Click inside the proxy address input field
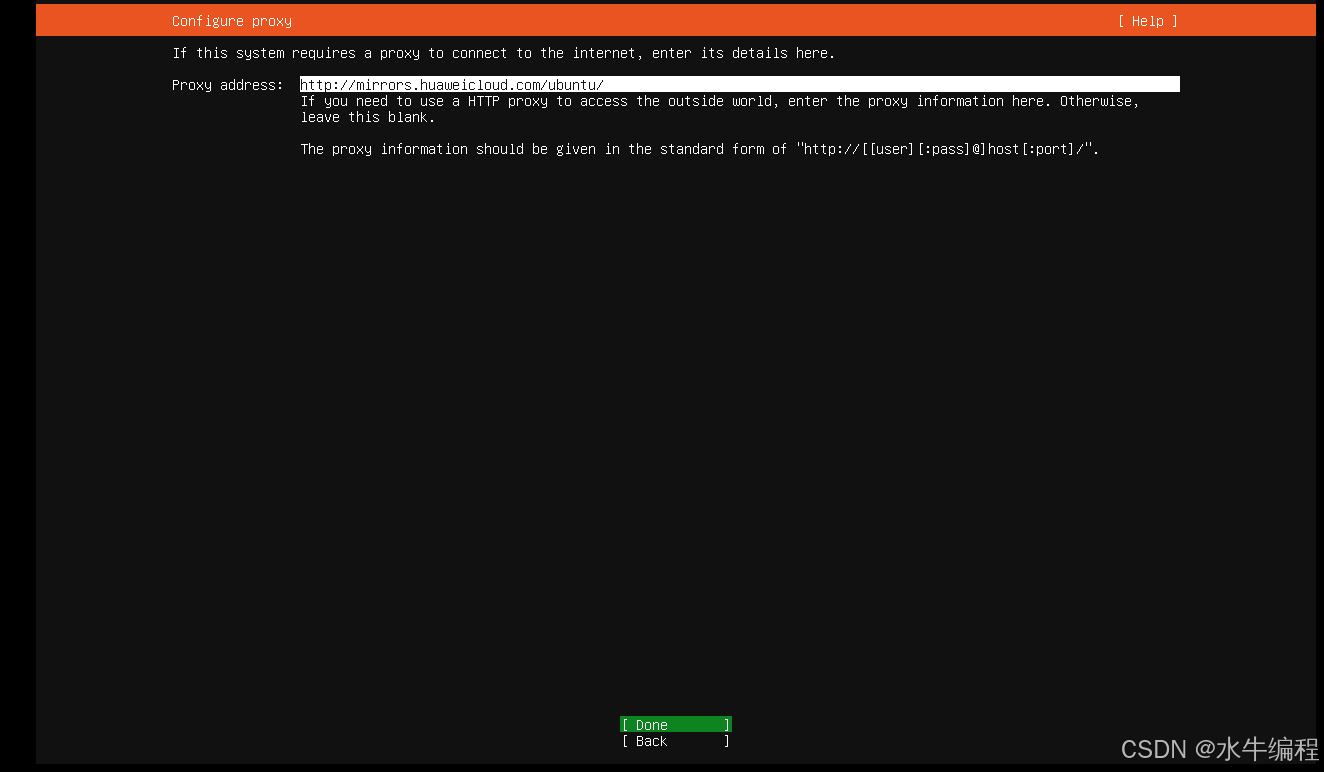 [x=700, y=84]
